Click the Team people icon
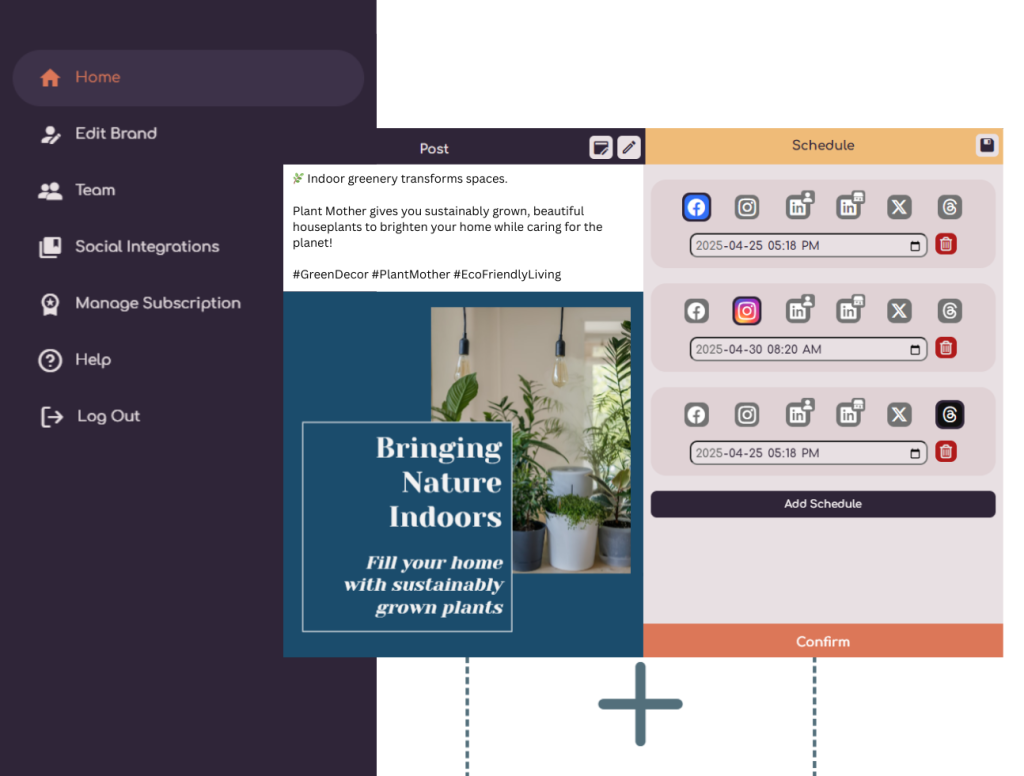This screenshot has height=776, width=1024. coord(50,191)
